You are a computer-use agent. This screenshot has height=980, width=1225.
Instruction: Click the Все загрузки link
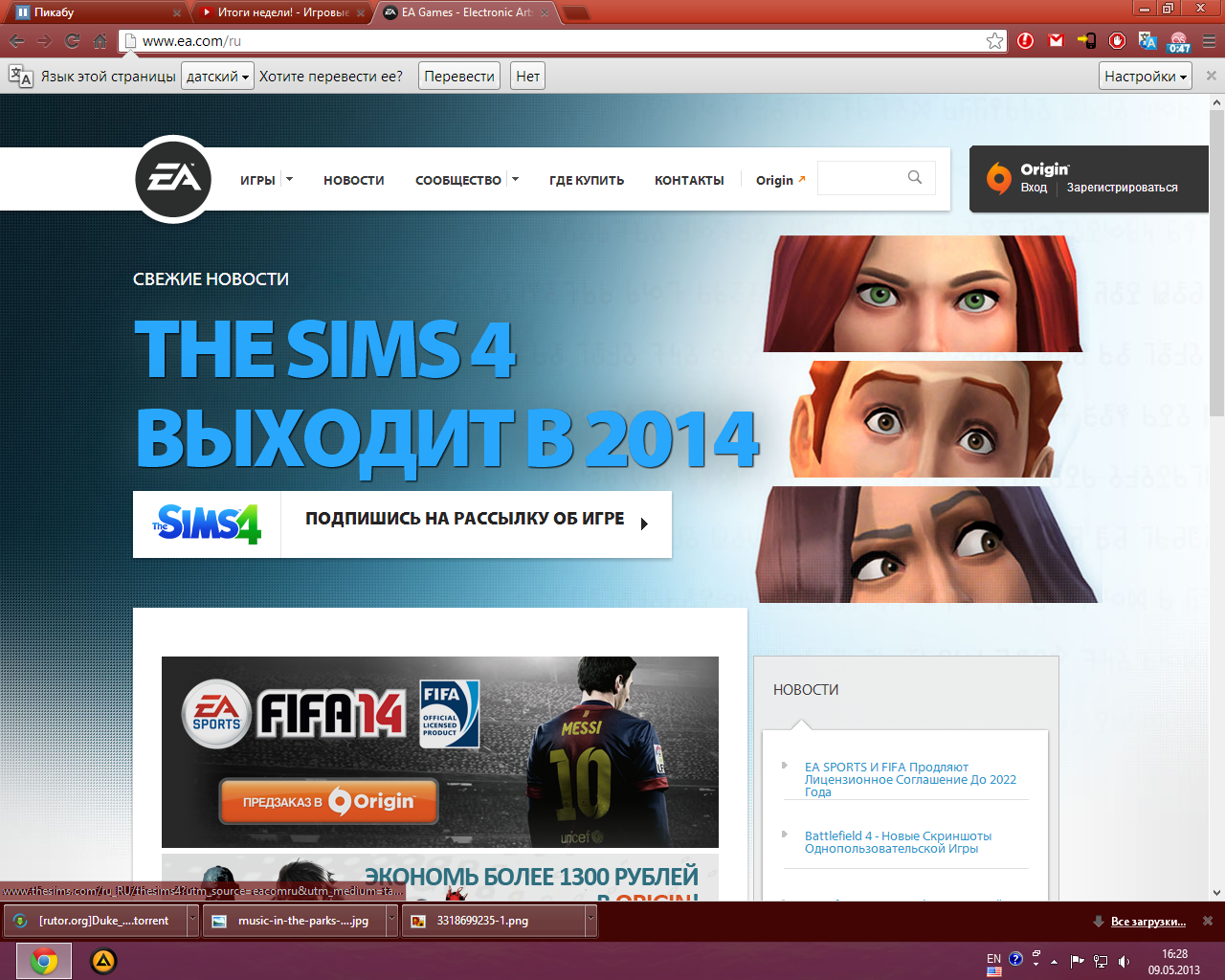[x=1148, y=922]
